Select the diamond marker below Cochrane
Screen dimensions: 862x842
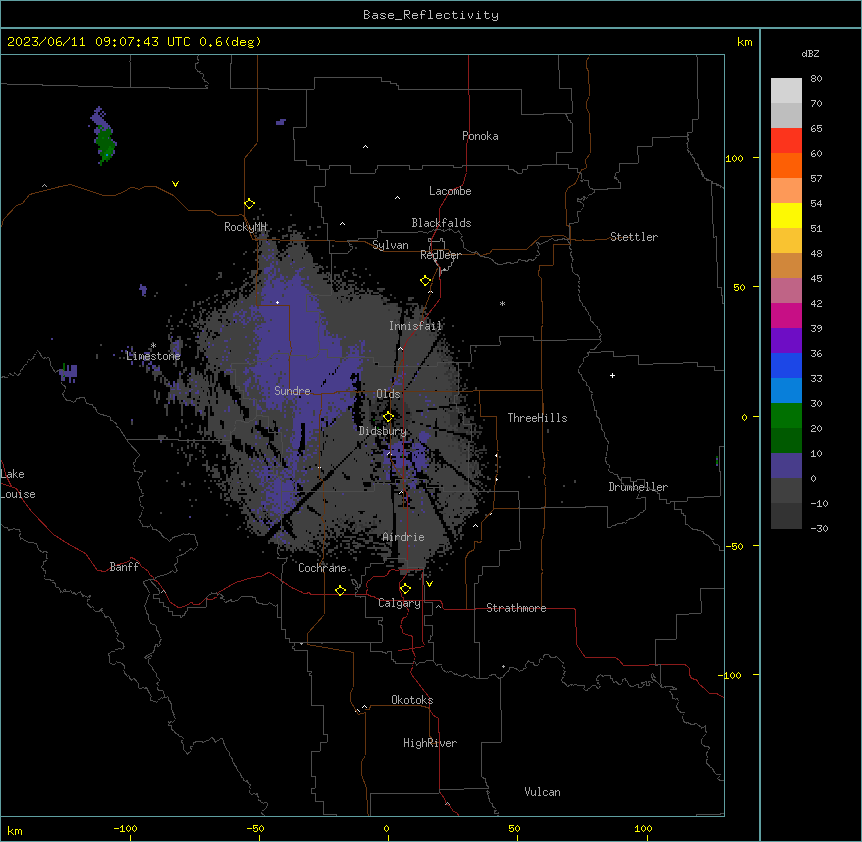point(340,590)
